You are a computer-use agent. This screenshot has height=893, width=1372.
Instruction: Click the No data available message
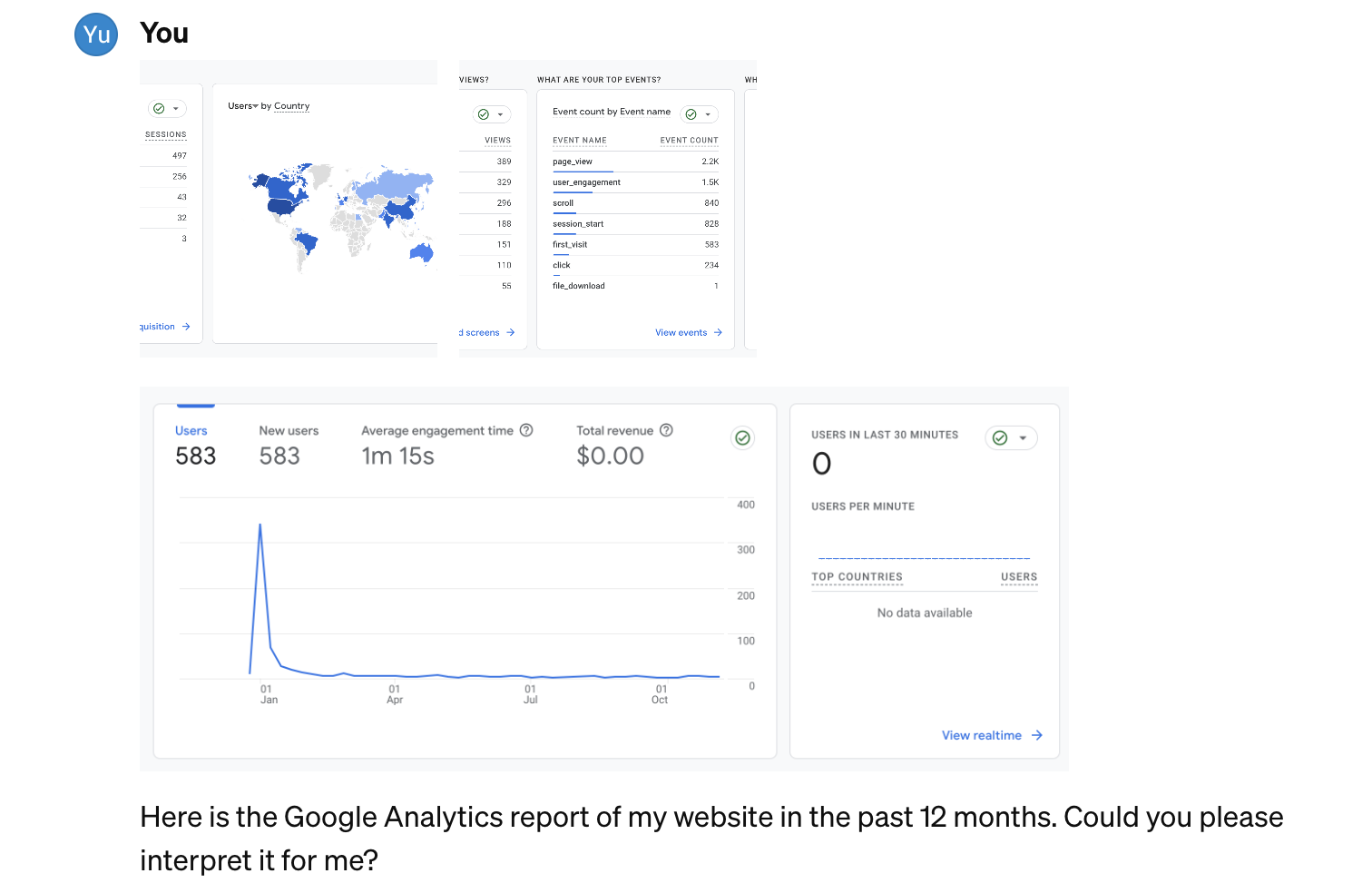click(x=925, y=613)
